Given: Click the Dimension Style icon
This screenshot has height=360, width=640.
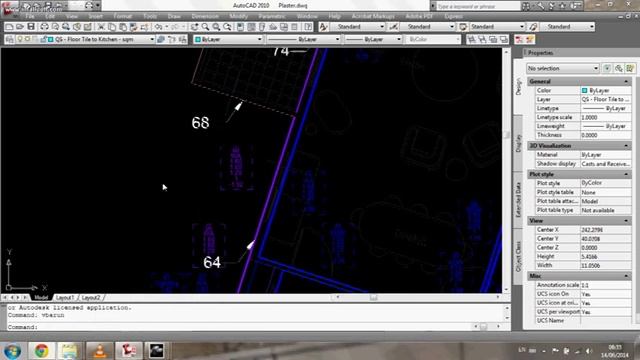Looking at the screenshot, I should [393, 27].
